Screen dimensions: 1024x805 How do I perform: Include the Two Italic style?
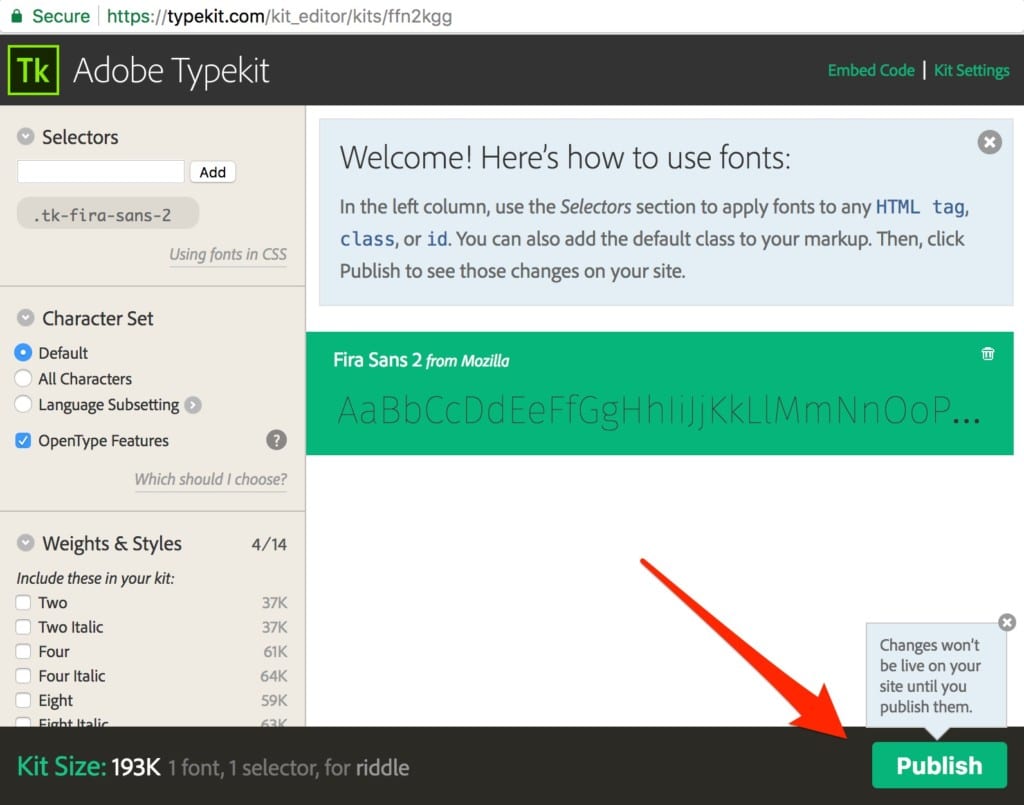coord(23,627)
